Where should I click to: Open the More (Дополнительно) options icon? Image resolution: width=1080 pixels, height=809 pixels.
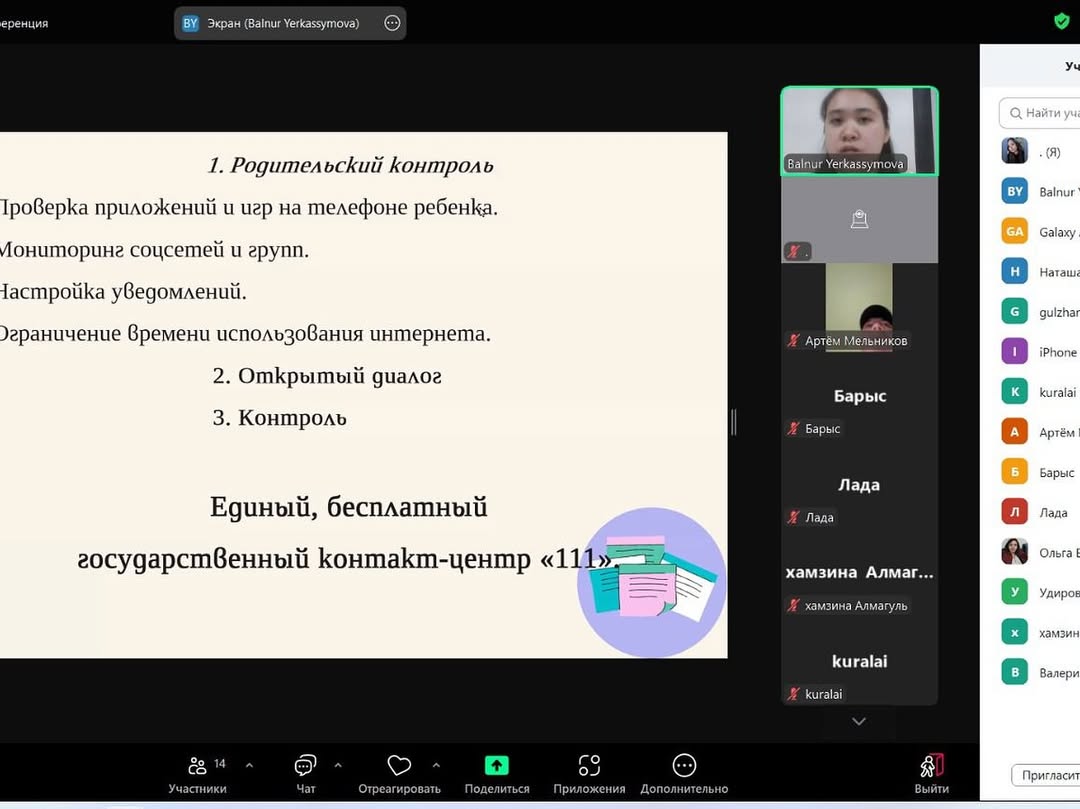coord(684,766)
